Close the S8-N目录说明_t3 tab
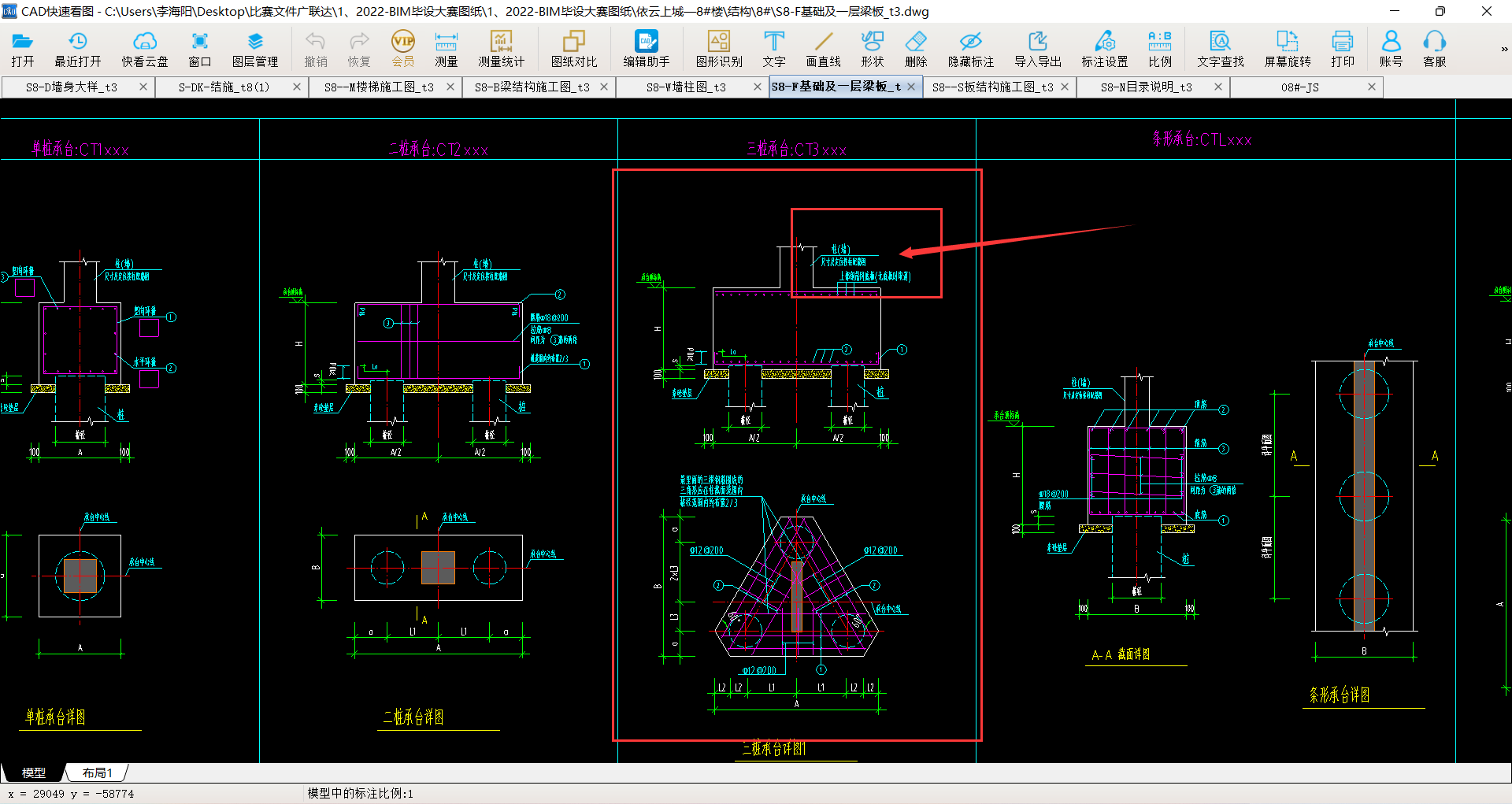The width and height of the screenshot is (1512, 804). [1217, 87]
